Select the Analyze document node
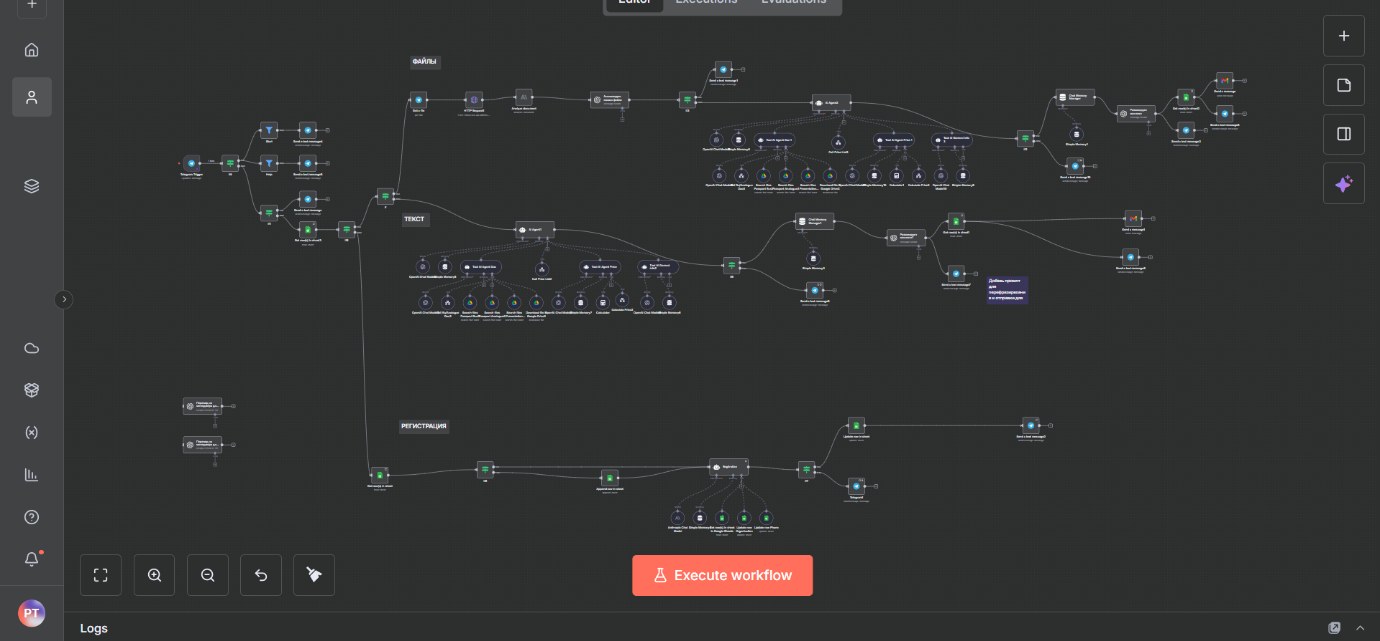 coord(522,98)
